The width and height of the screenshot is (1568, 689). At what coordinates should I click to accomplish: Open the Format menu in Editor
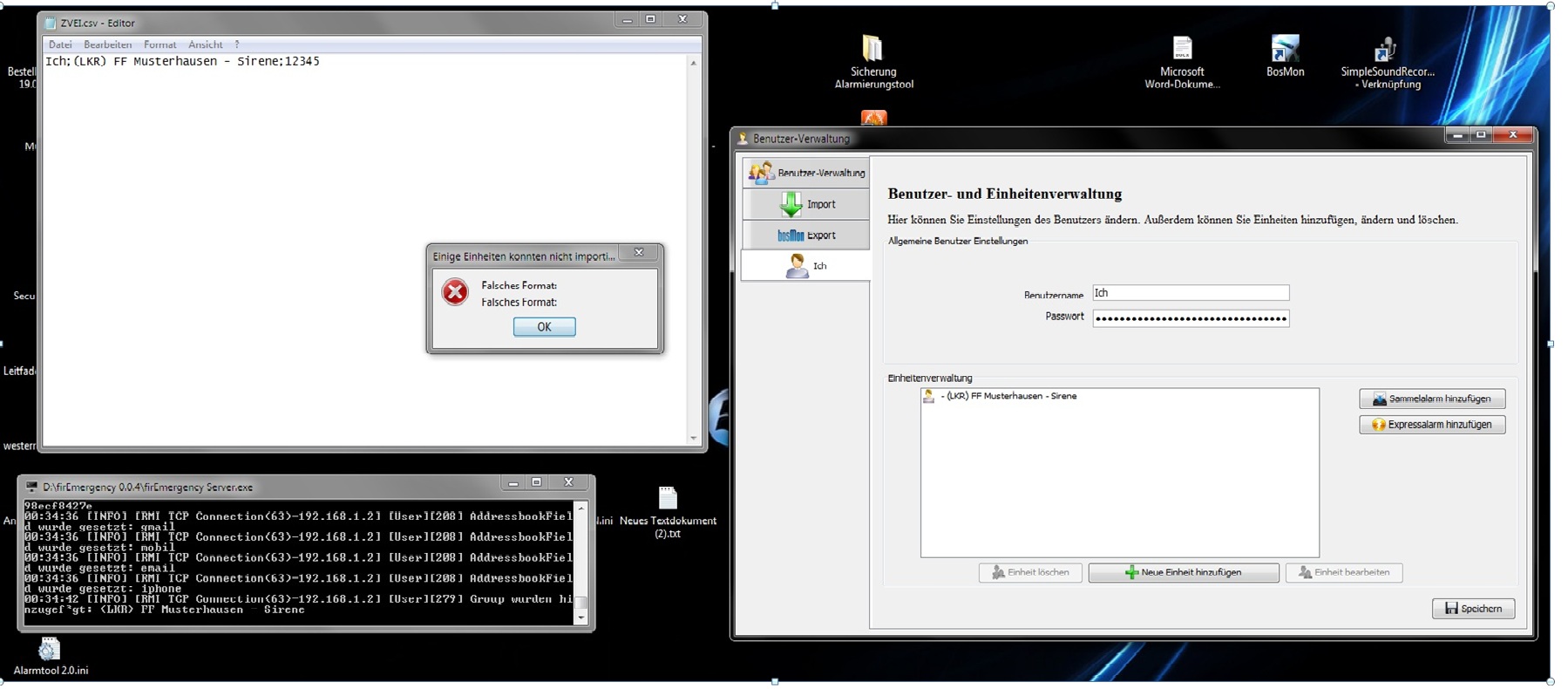click(x=160, y=44)
